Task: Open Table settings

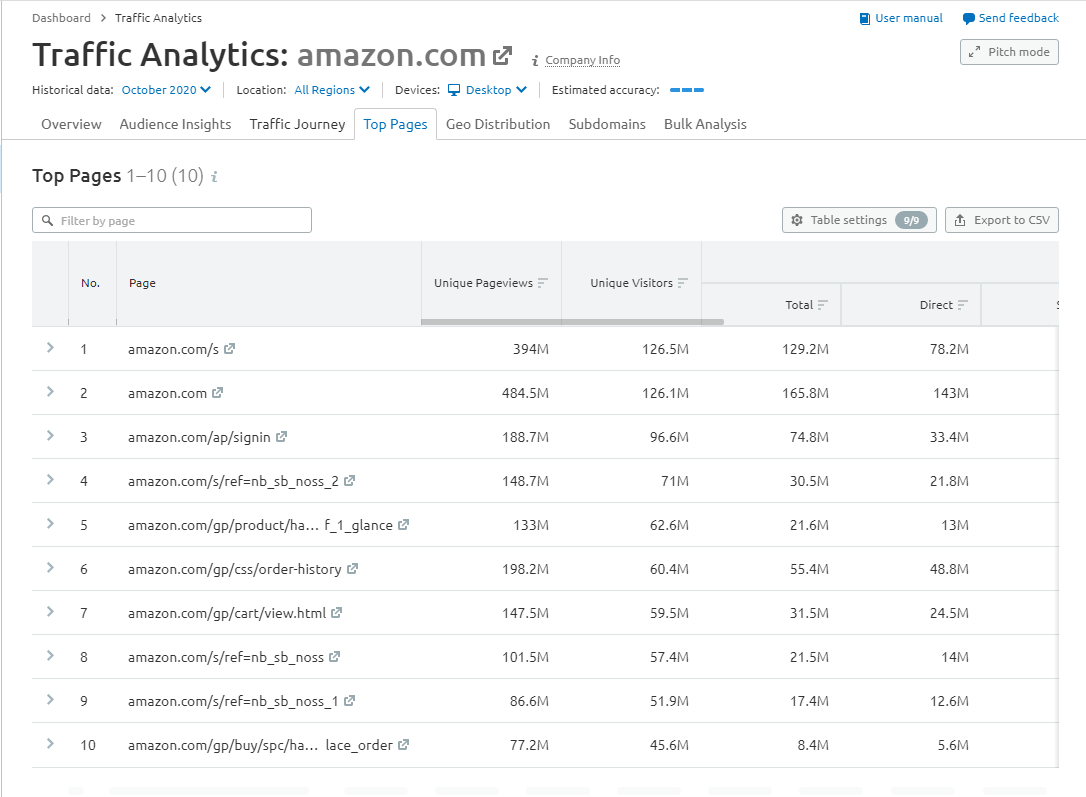Action: 858,220
